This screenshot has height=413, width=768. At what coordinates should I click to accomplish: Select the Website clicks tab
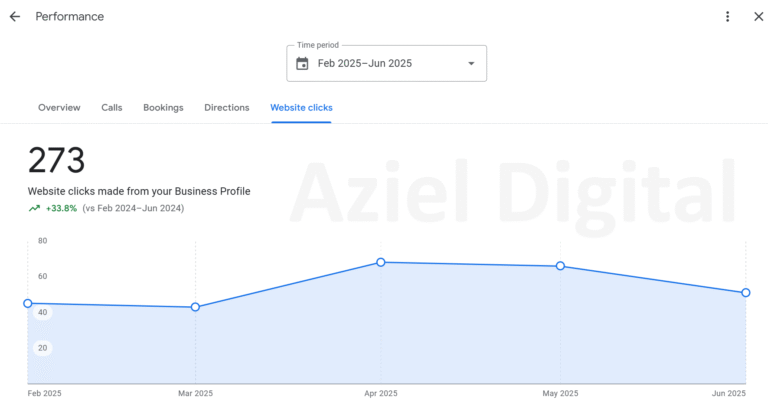coord(301,107)
